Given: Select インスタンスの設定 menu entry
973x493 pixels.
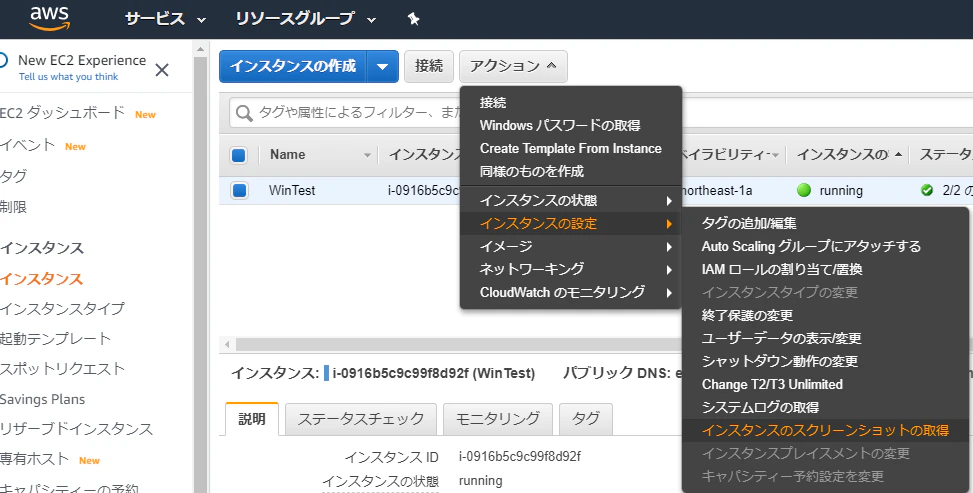Looking at the screenshot, I should pos(571,224).
